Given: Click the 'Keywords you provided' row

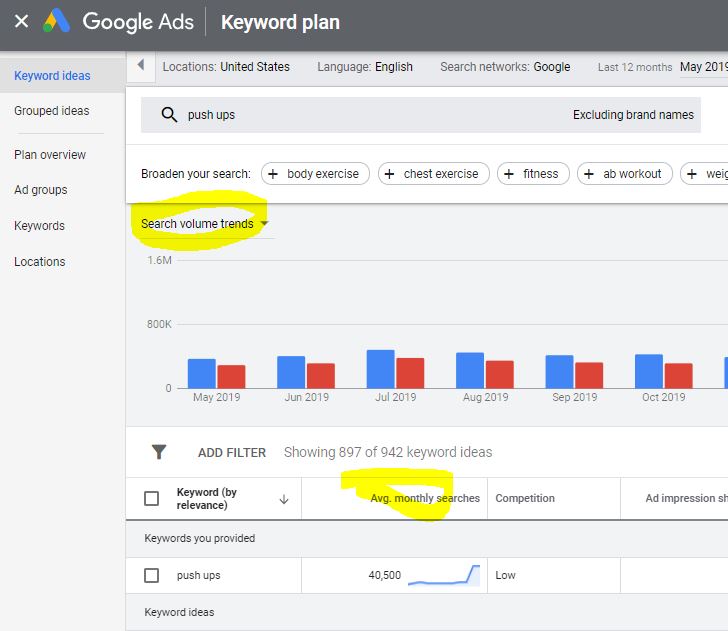Looking at the screenshot, I should [427, 539].
